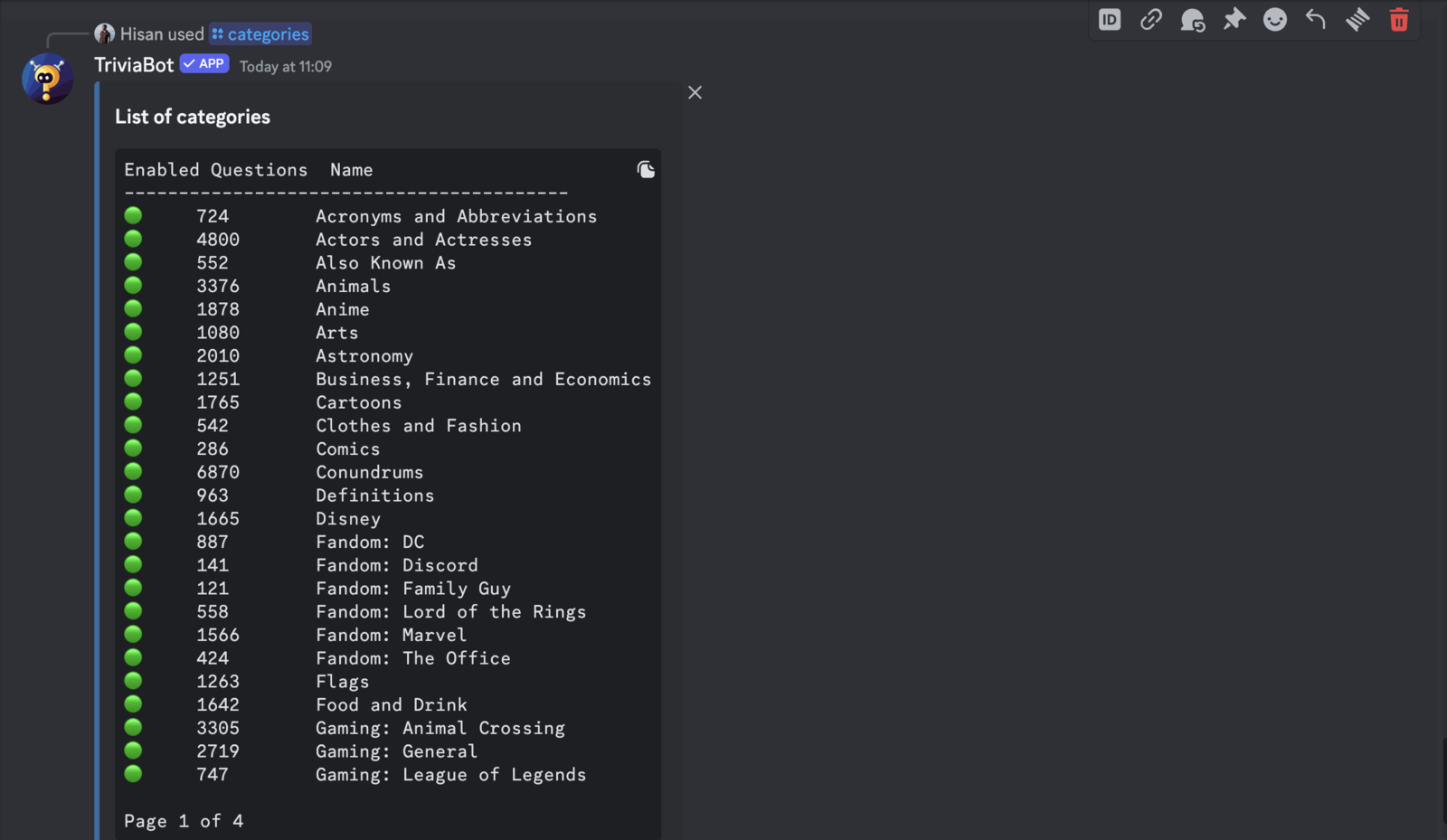This screenshot has width=1447, height=840.
Task: Open the categories slash command reference
Action: (x=260, y=33)
